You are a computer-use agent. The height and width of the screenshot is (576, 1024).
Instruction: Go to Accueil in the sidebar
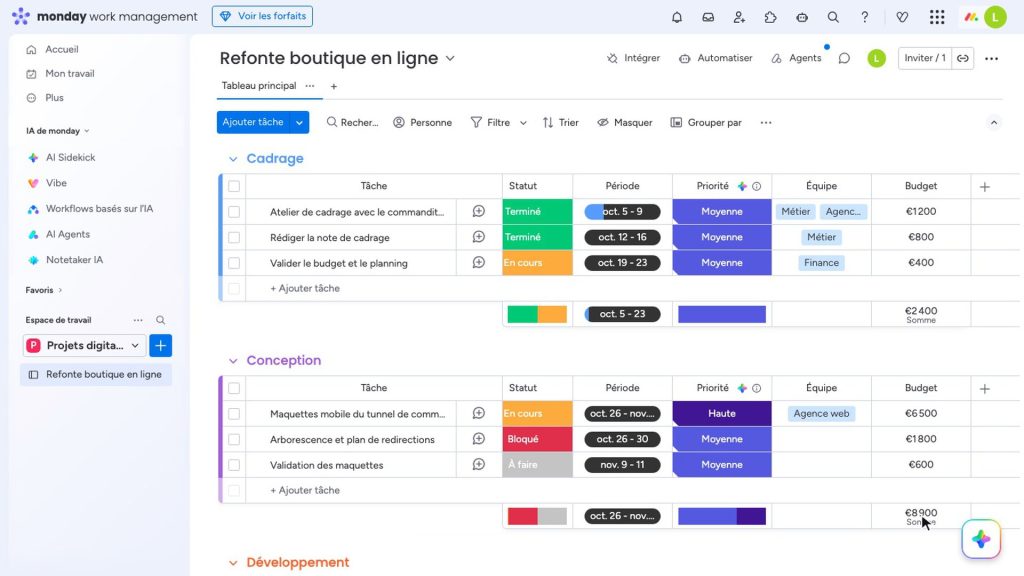click(61, 49)
